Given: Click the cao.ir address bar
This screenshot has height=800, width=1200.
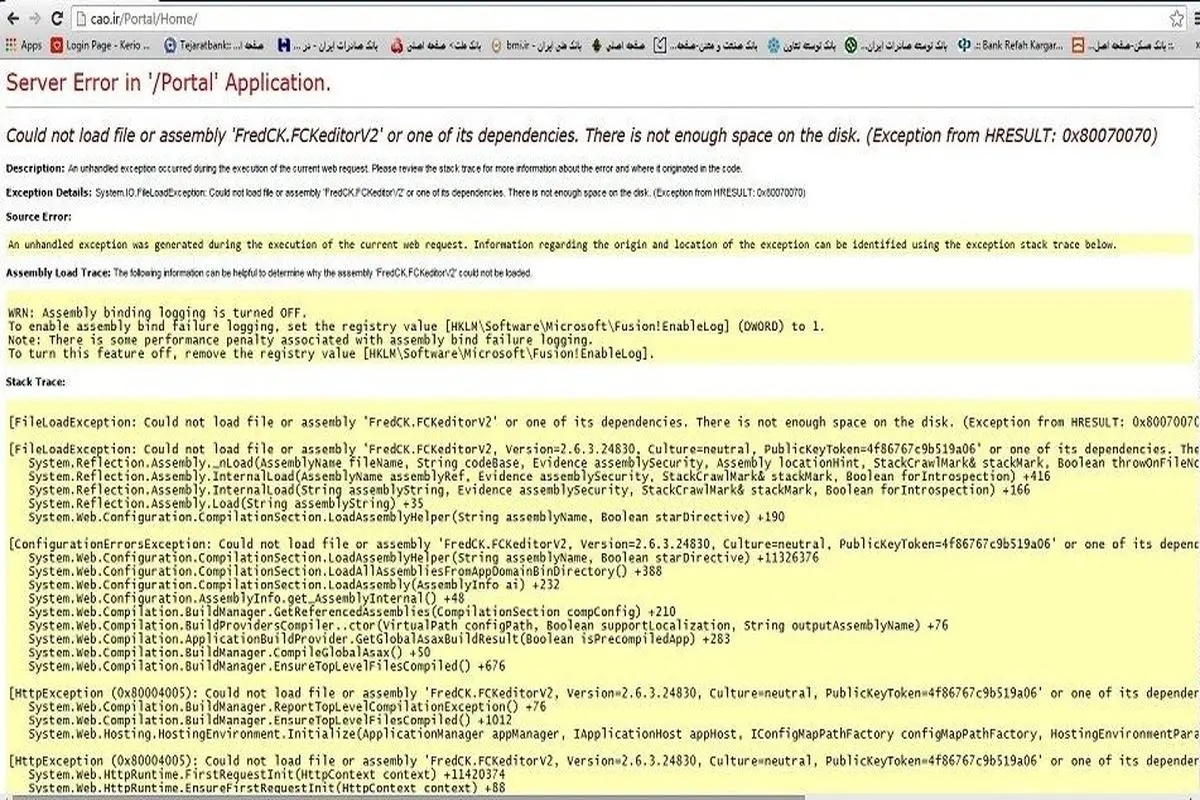Looking at the screenshot, I should point(600,19).
